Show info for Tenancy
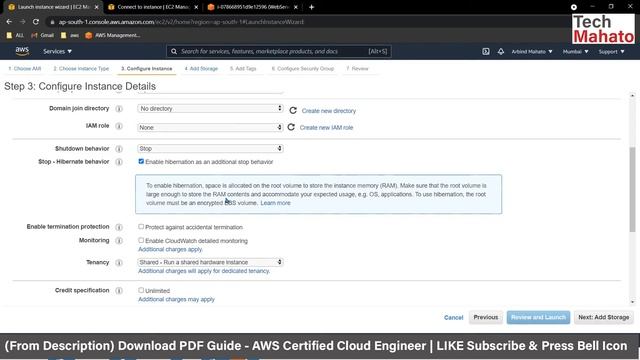 click(119, 262)
